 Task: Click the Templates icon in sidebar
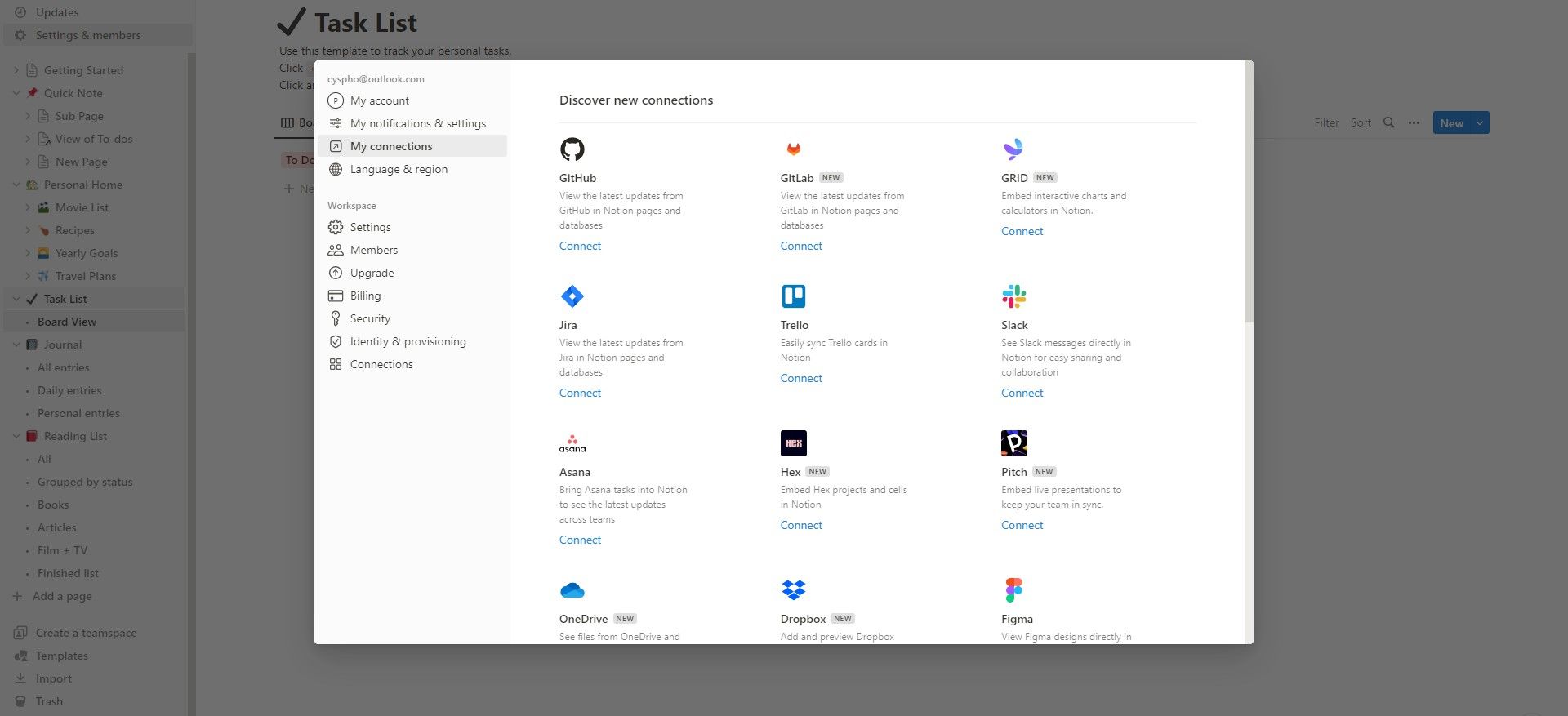click(x=20, y=656)
